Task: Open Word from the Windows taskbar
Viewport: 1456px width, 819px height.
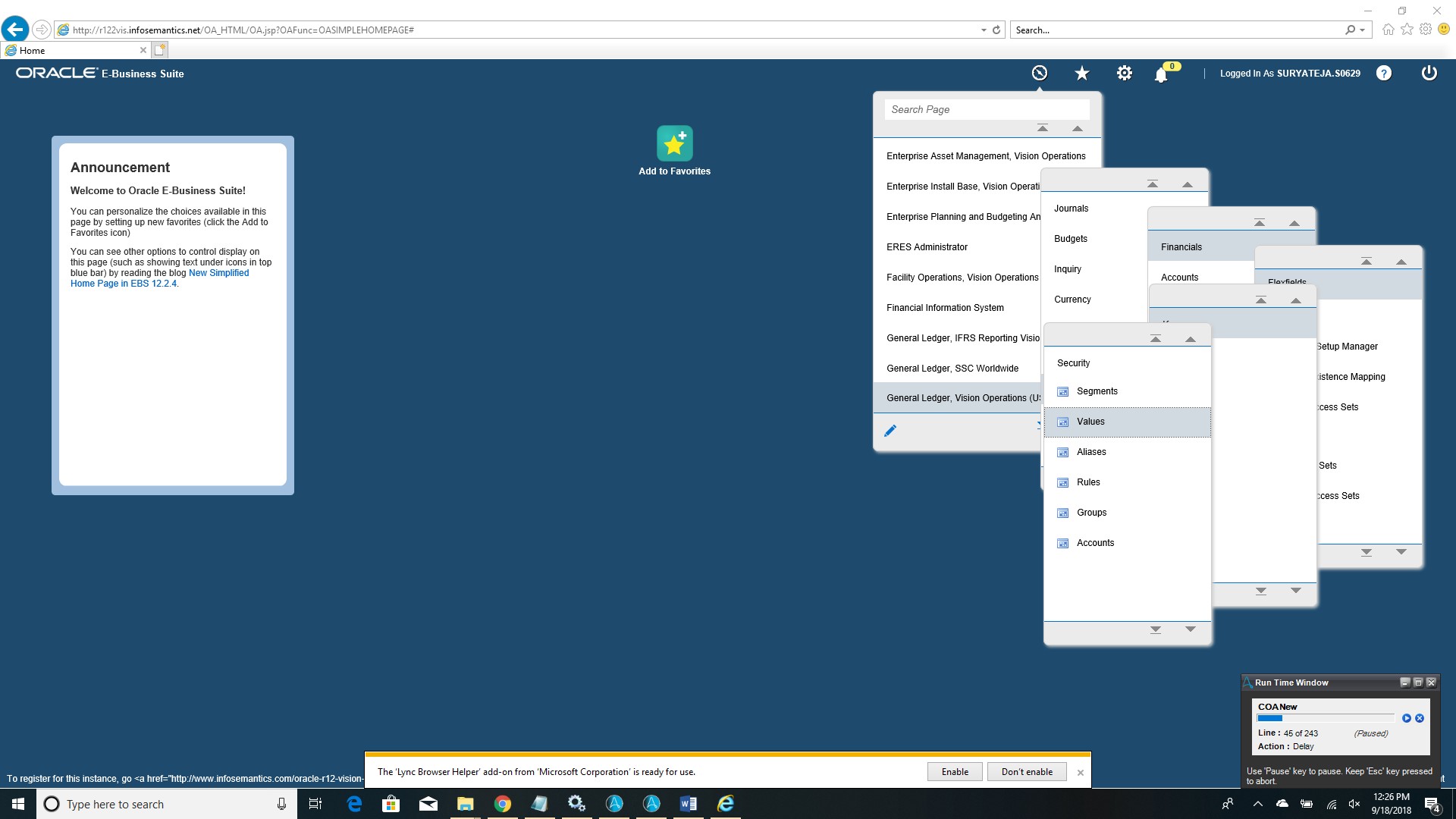Action: 689,804
